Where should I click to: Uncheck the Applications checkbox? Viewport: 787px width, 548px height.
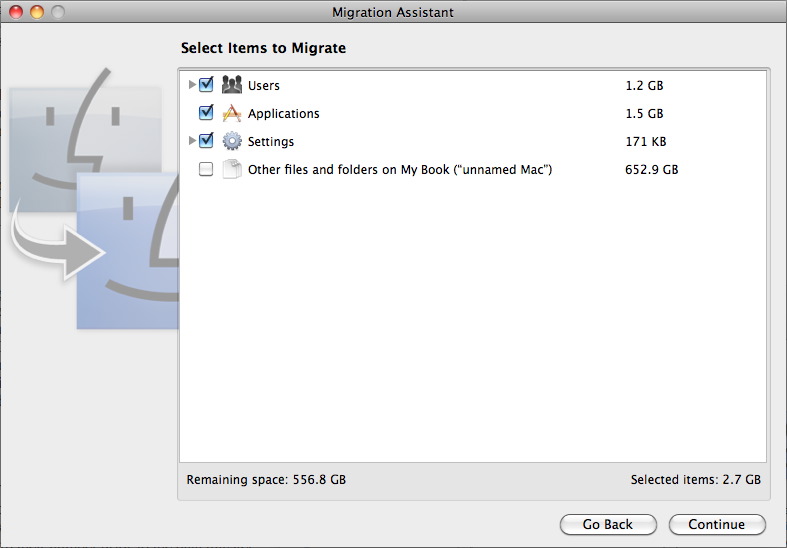tap(206, 113)
